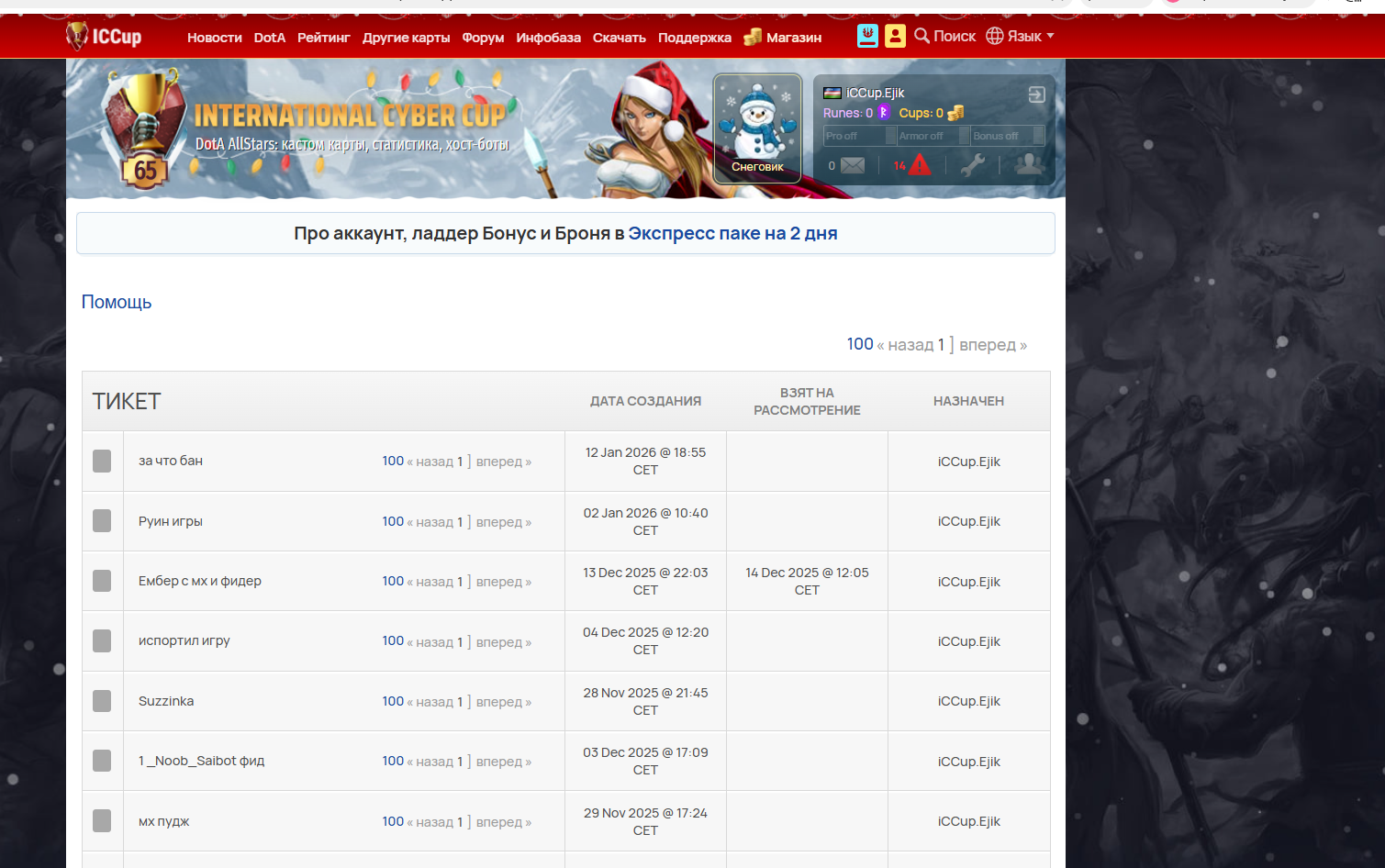Screen dimensions: 1385x868
Task: Click the date '12 Jan 2026 @ 18:55 CET'
Action: tap(645, 461)
